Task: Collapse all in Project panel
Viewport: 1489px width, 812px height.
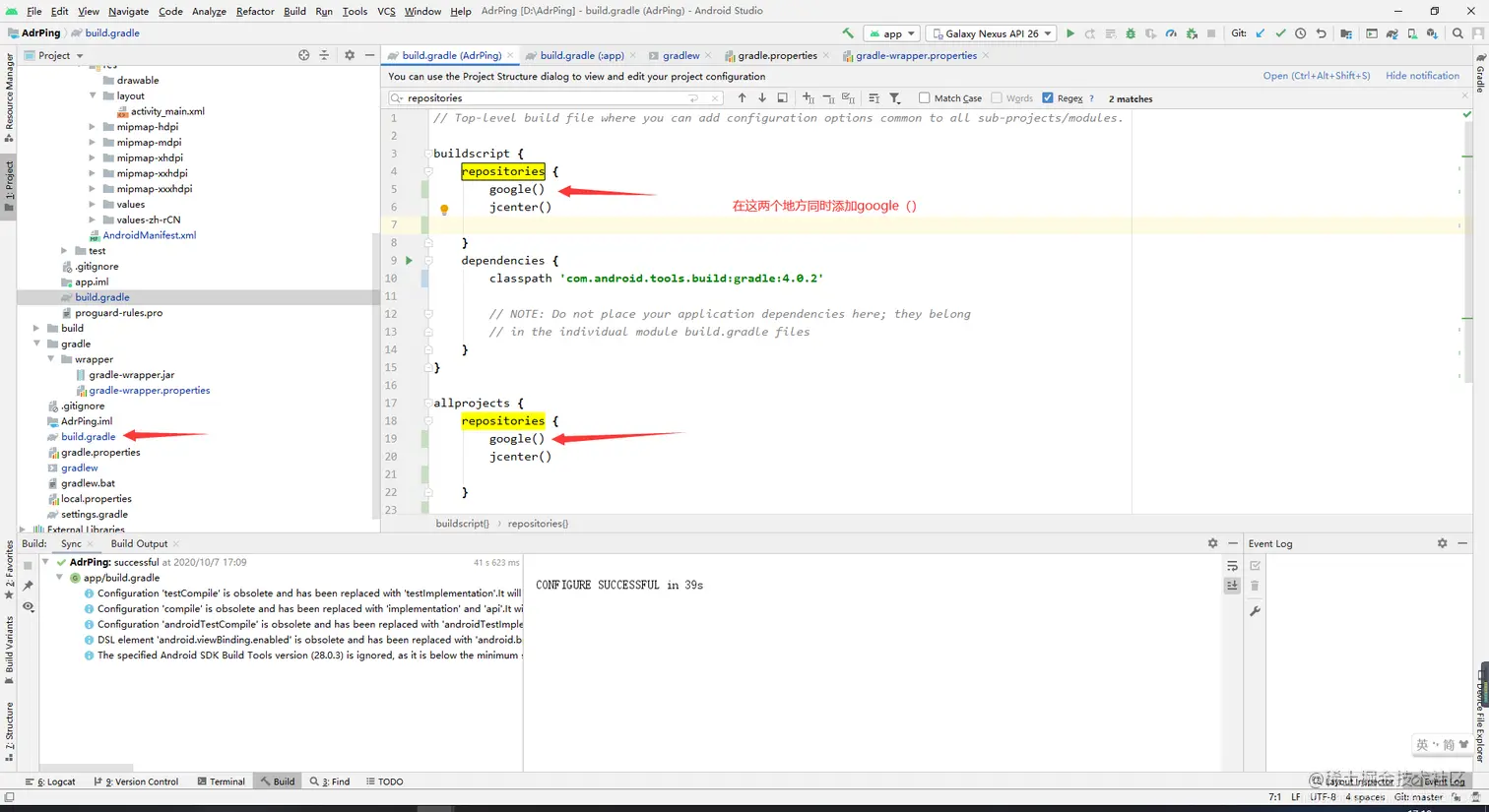Action: click(324, 55)
